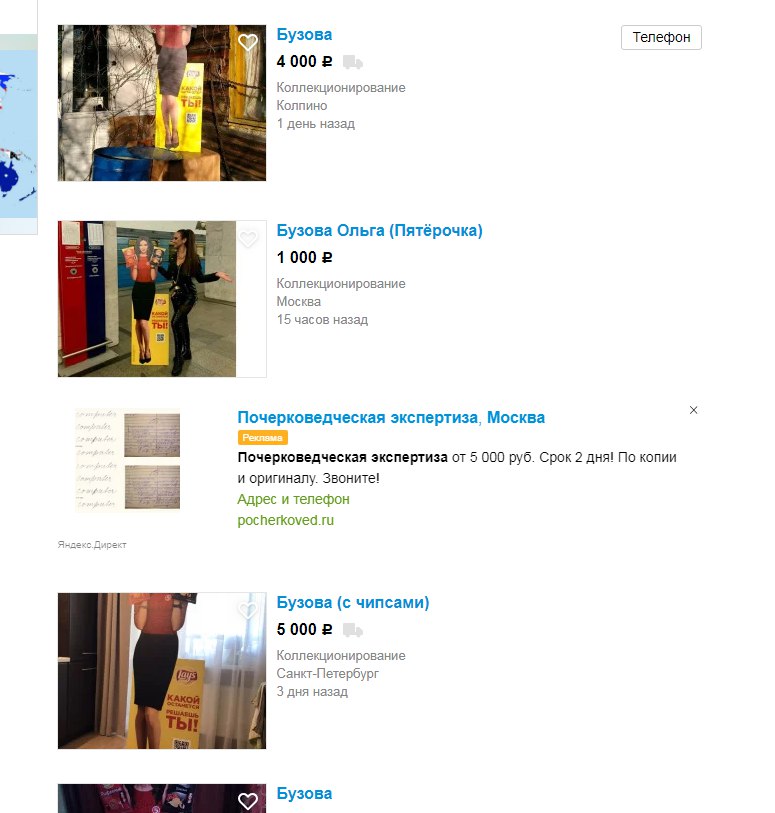
Task: Add Бузова (с чипсами) to favorites heart
Action: pos(248,610)
